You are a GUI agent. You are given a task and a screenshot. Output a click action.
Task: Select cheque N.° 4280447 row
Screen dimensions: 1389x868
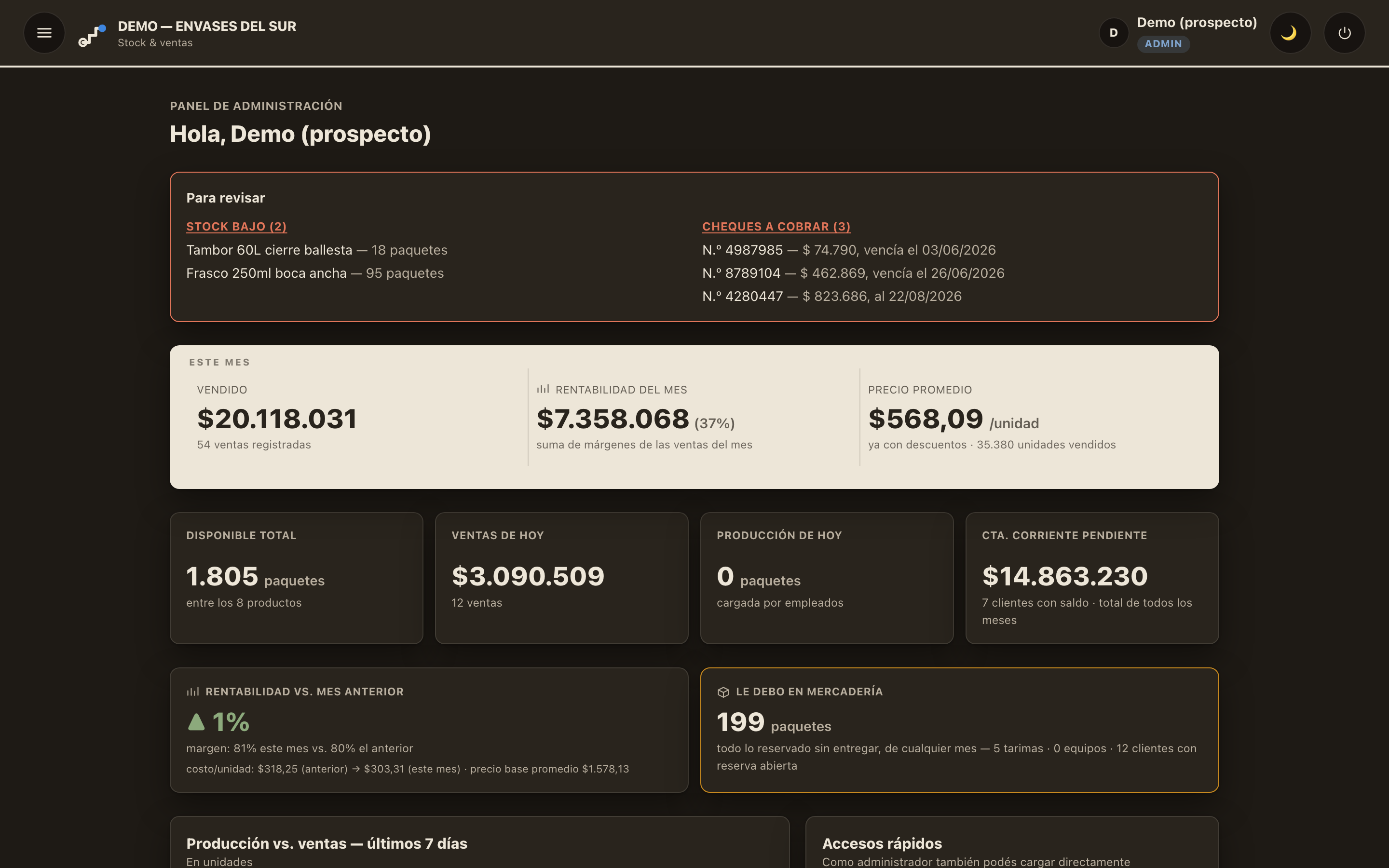tap(831, 296)
